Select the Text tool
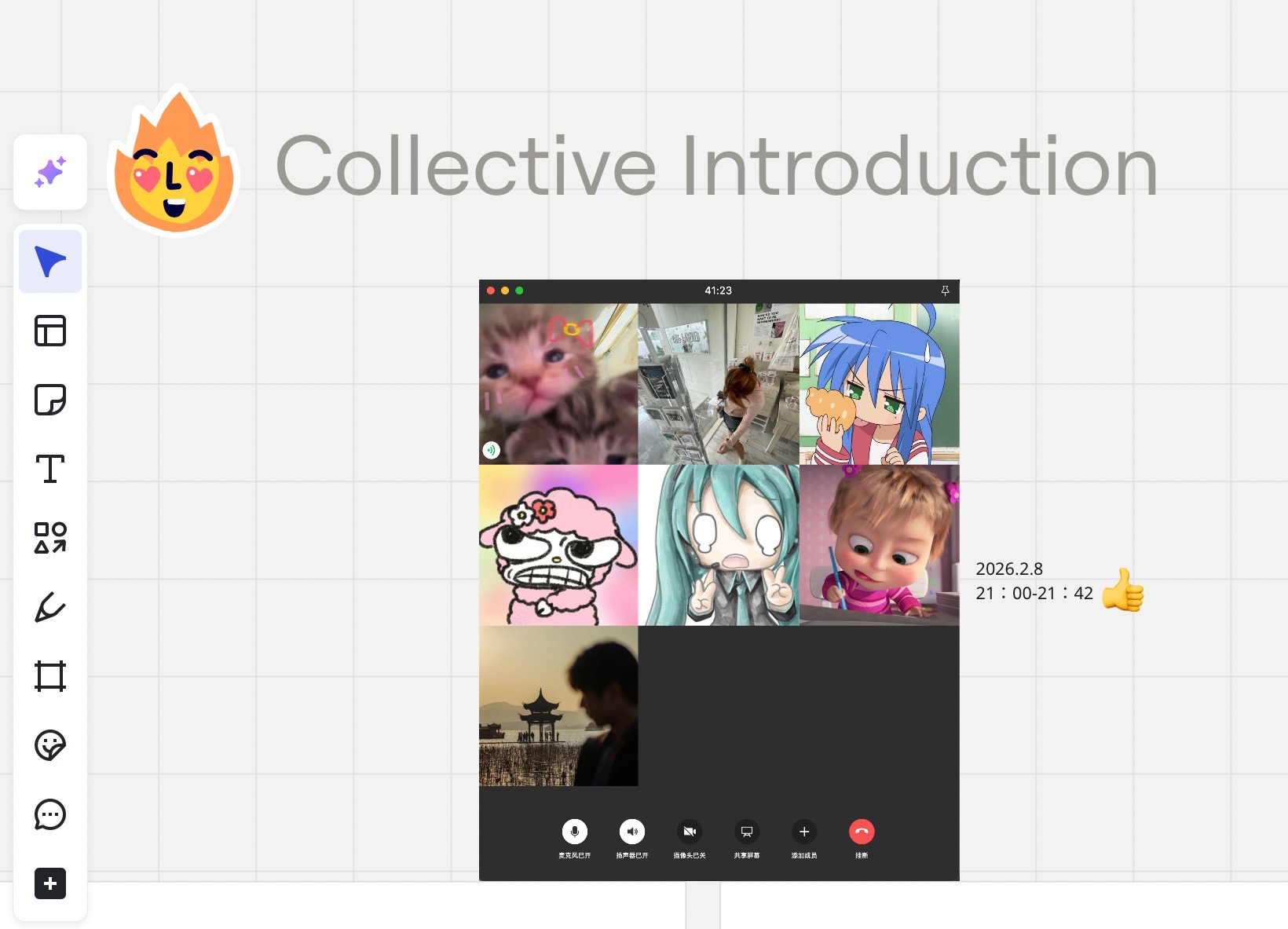The height and width of the screenshot is (929, 1288). (x=50, y=469)
